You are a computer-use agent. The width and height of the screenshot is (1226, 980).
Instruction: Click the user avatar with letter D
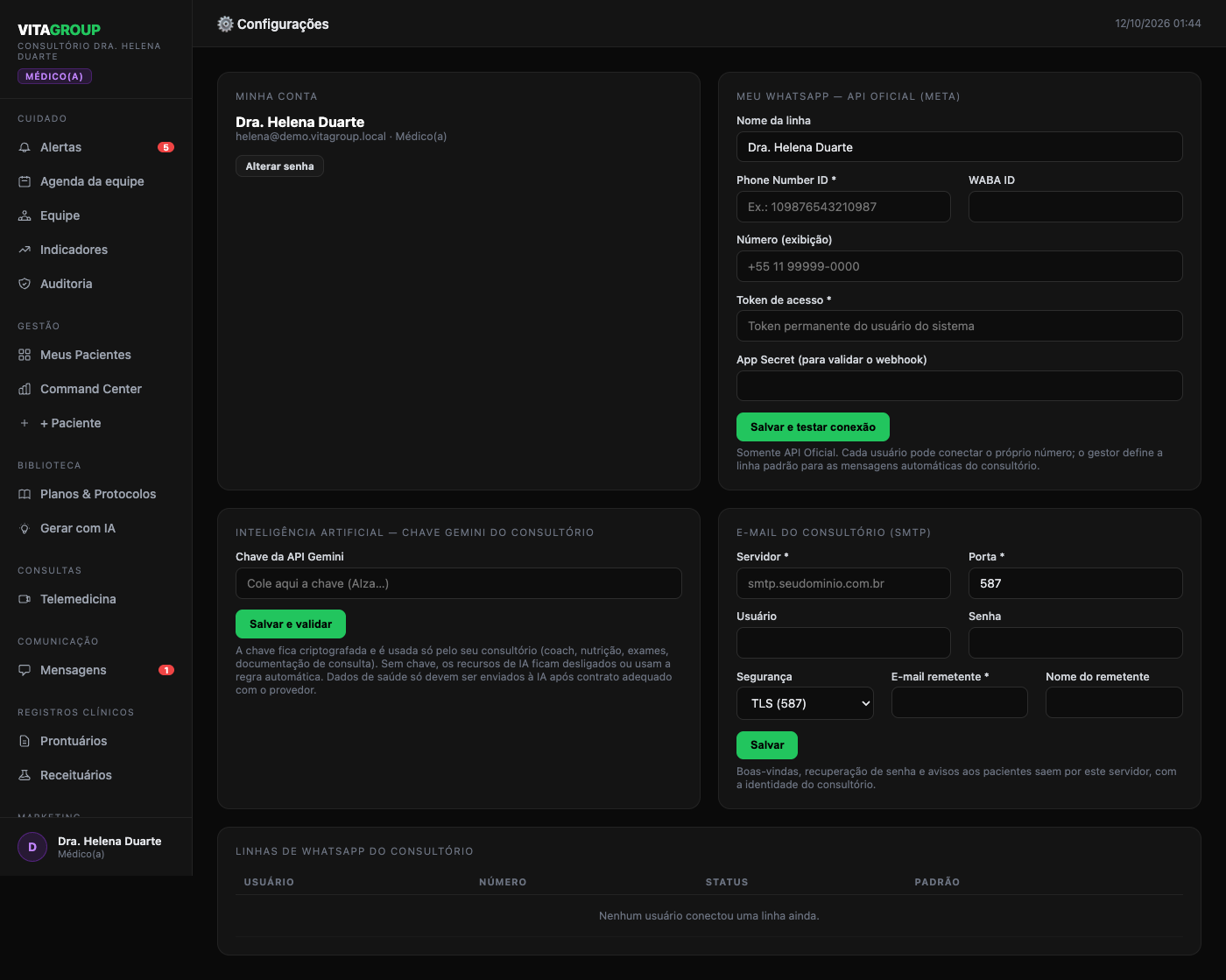(x=32, y=847)
